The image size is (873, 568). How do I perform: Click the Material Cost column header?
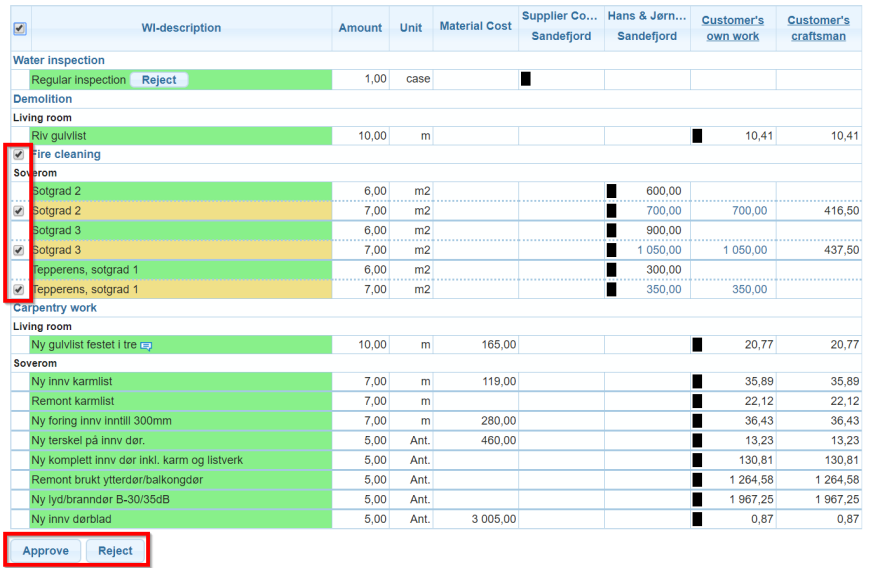click(x=475, y=26)
